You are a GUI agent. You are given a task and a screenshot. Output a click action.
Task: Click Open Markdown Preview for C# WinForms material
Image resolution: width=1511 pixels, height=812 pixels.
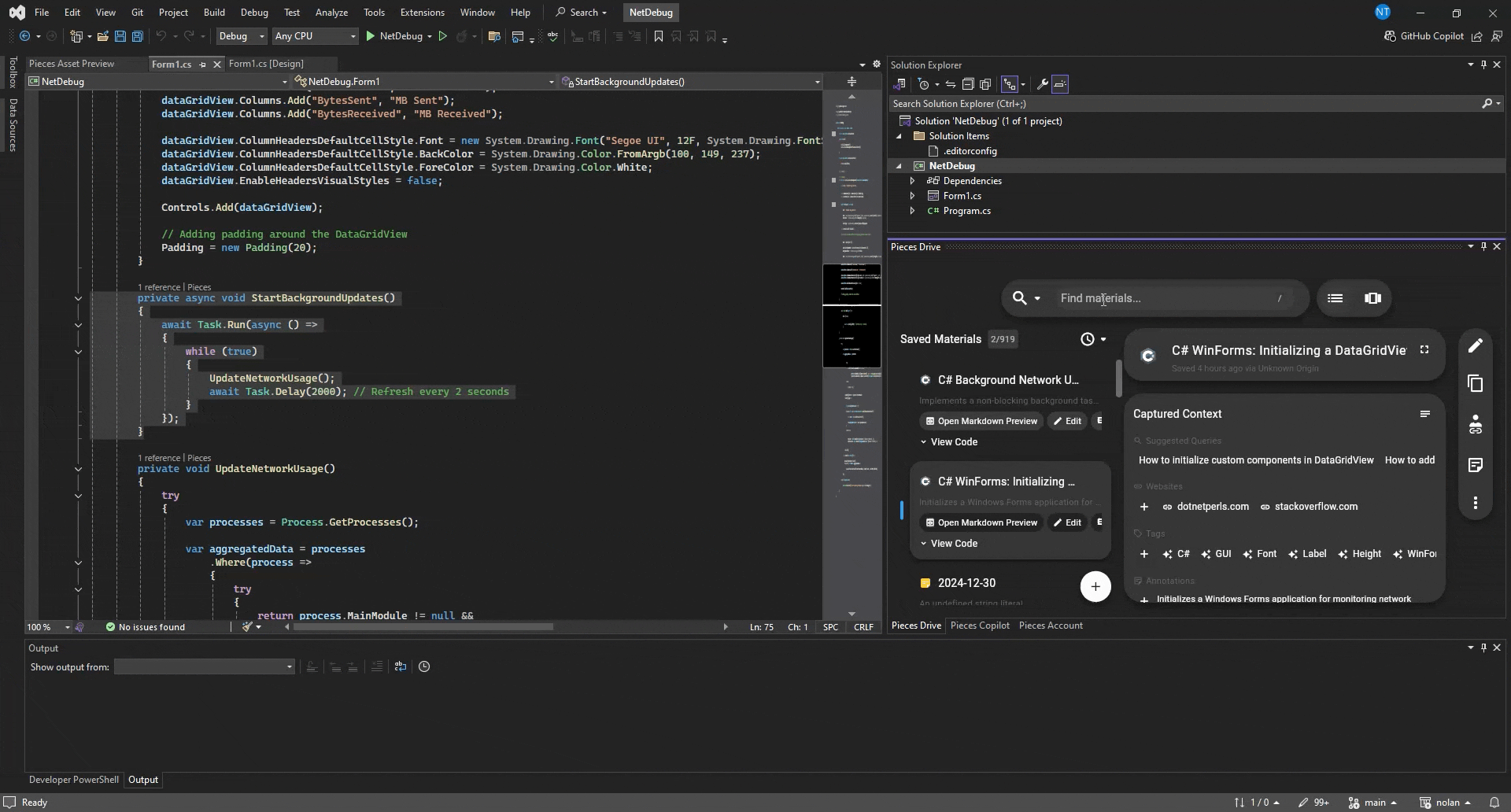(981, 522)
